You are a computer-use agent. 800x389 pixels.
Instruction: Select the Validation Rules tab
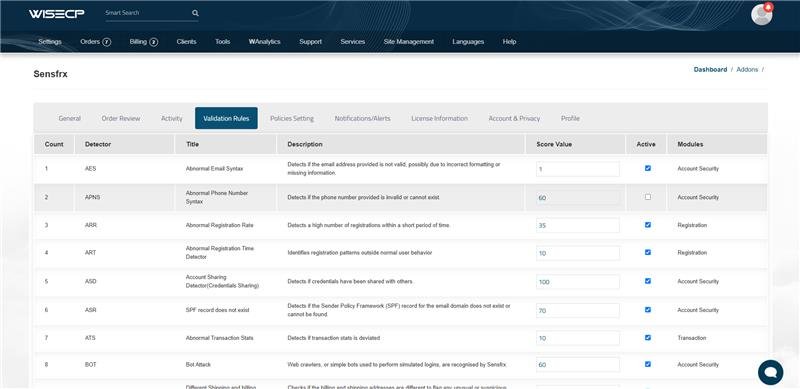226,118
